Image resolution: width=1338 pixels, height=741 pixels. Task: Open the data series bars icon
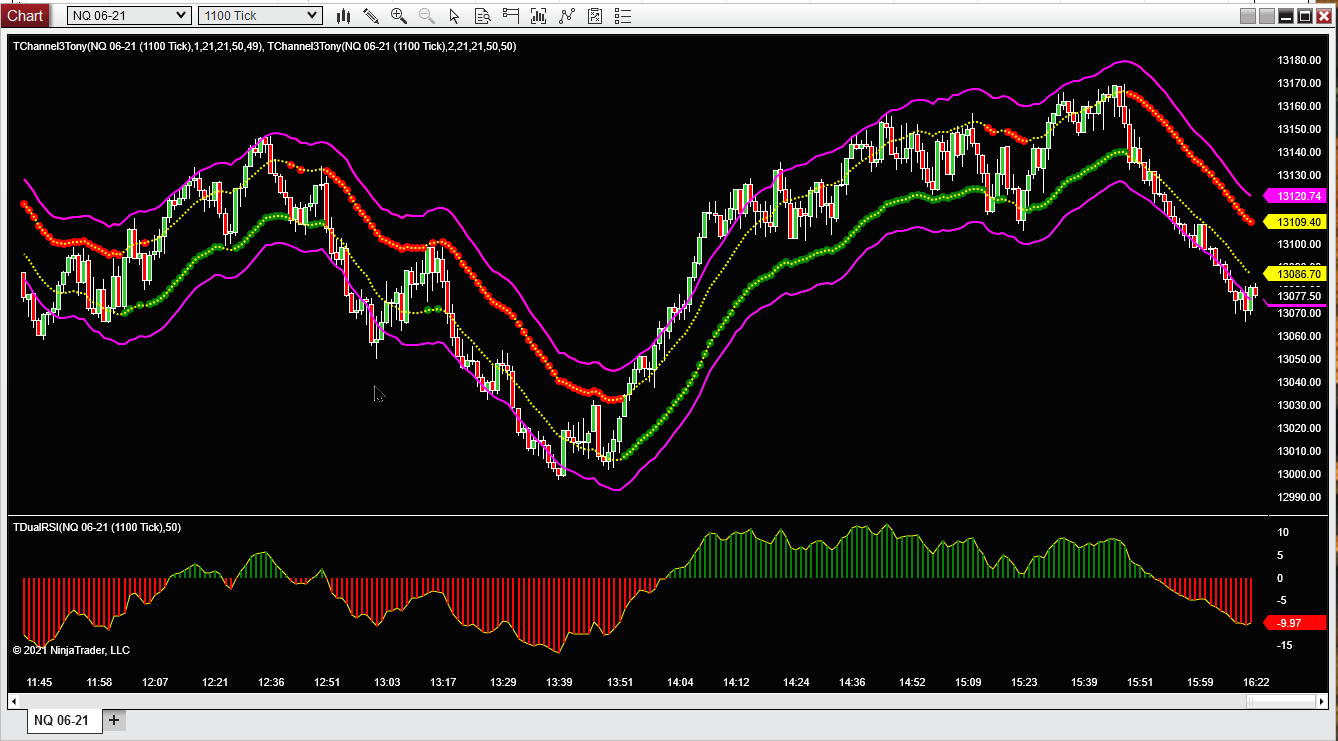(539, 15)
